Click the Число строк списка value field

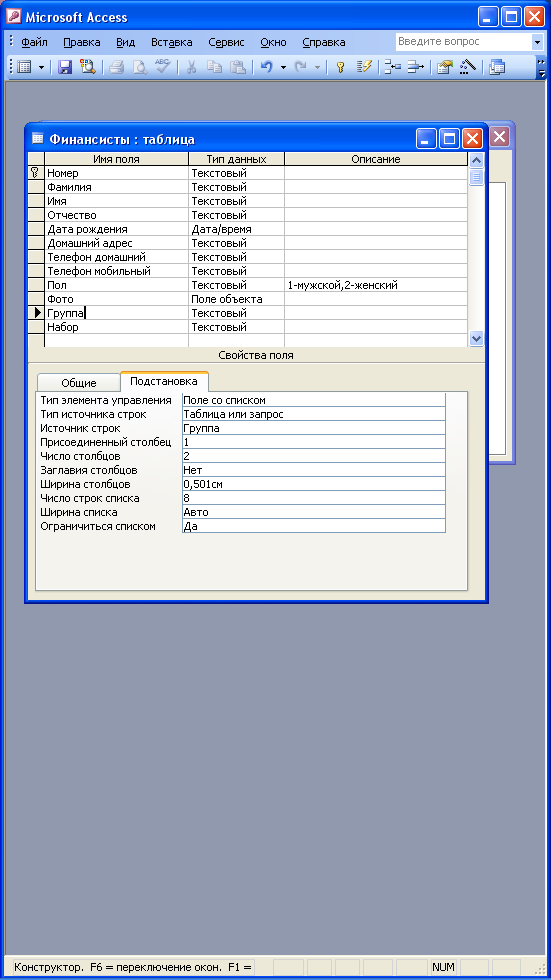click(314, 498)
